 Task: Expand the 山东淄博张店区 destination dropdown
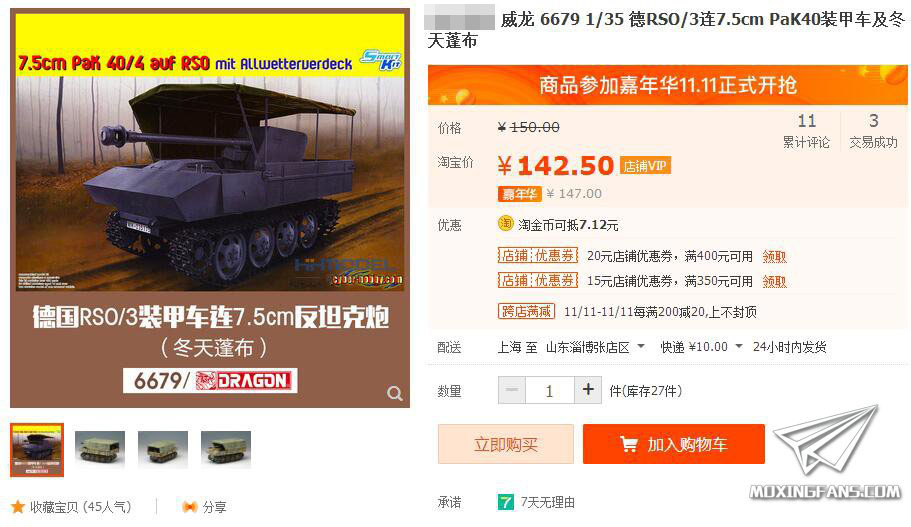[641, 346]
